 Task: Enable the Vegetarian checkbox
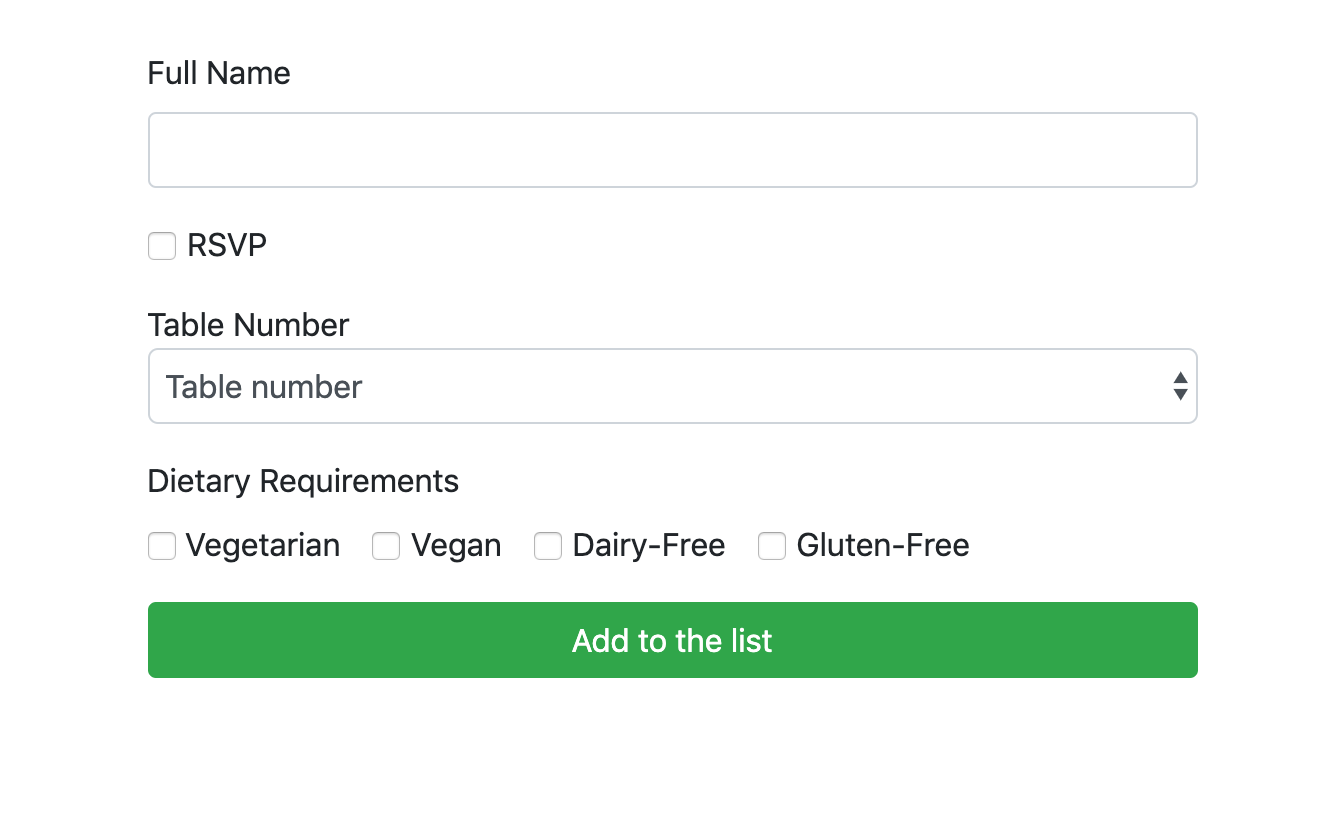pos(162,546)
